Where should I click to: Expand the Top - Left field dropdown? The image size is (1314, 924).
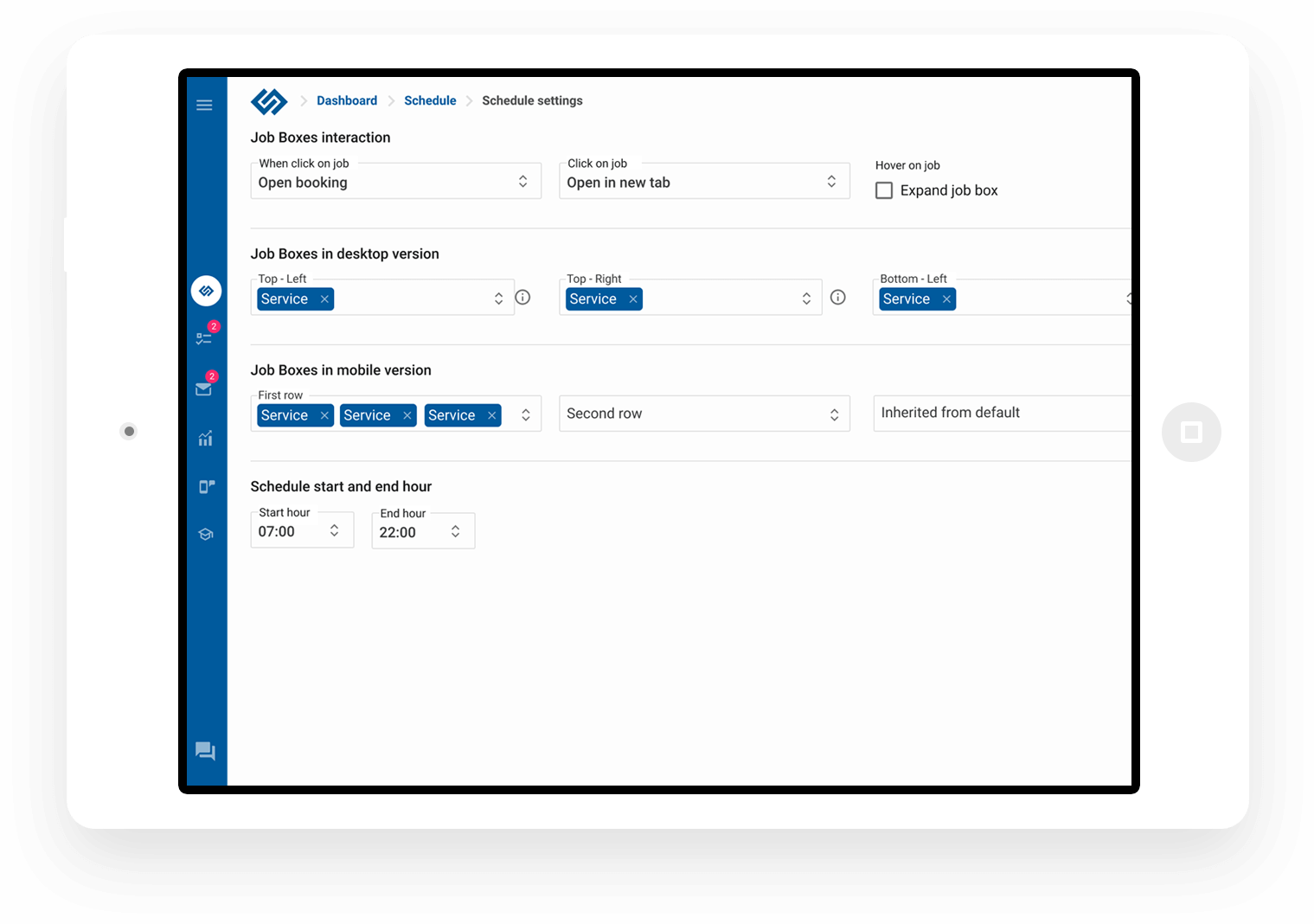tap(498, 298)
